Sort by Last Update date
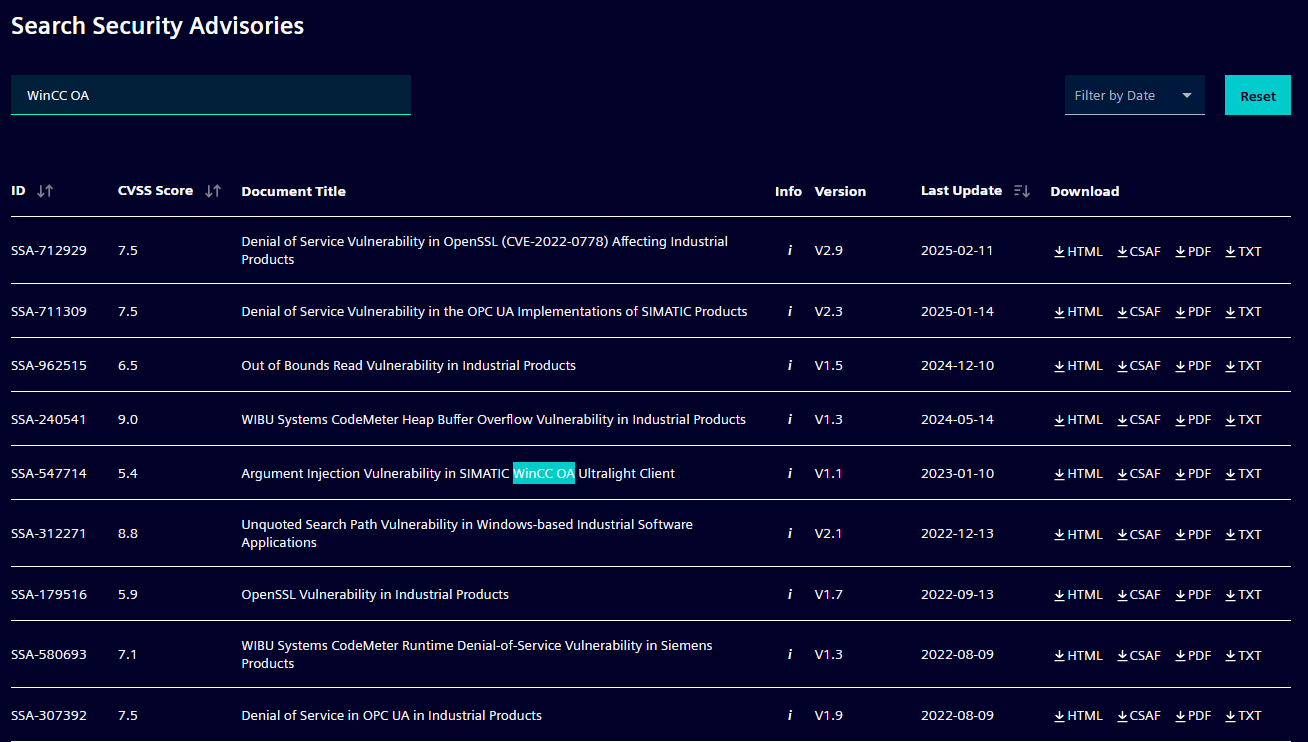The image size is (1308, 742). pos(1021,191)
